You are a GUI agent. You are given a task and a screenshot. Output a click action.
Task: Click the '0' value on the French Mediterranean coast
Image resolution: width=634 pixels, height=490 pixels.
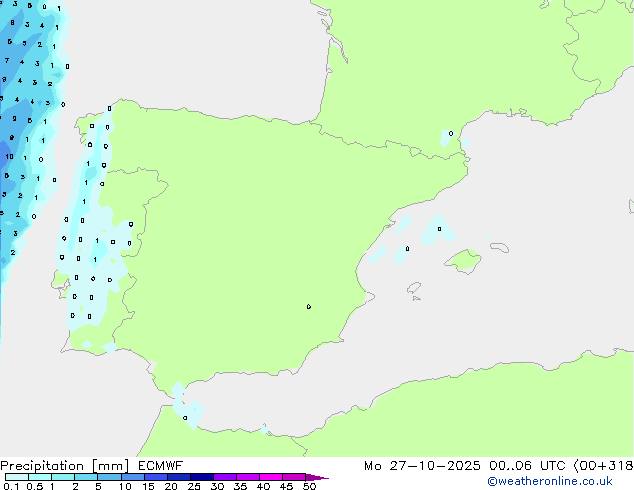[x=451, y=133]
